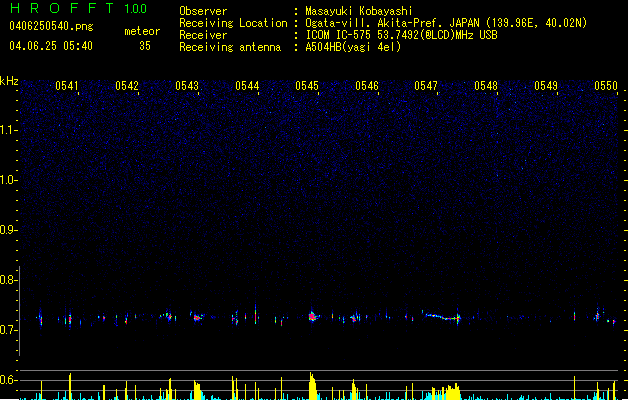This screenshot has width=629, height=400.
Task: Click the 'Receiving Location' field label
Action: coord(233,23)
